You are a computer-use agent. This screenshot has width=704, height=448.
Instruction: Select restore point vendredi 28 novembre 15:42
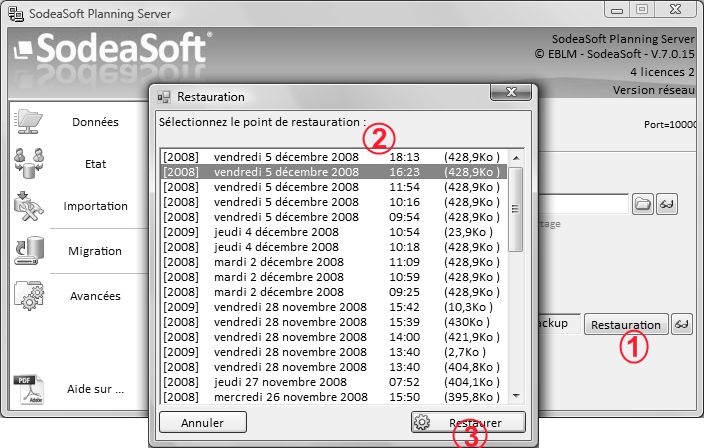point(334,307)
